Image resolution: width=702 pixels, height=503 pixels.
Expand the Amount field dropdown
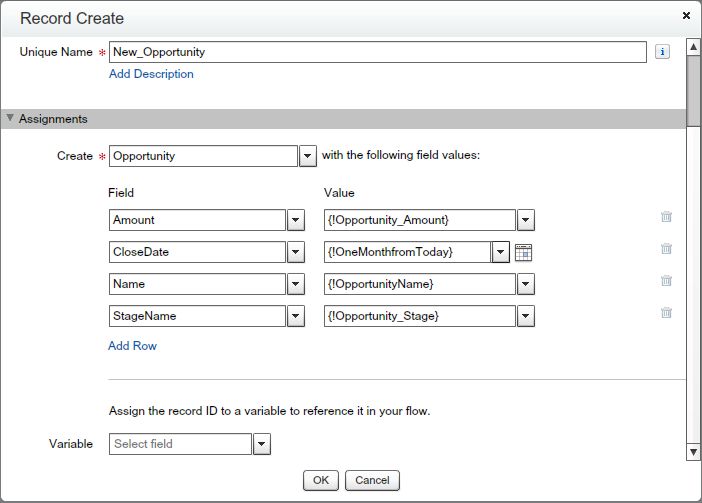coord(295,220)
